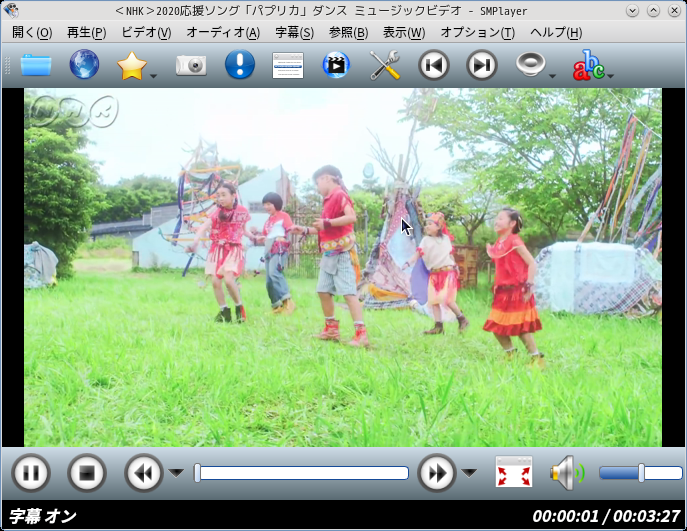This screenshot has height=531, width=687.
Task: Mute audio with the speaker icon
Action: click(x=568, y=473)
